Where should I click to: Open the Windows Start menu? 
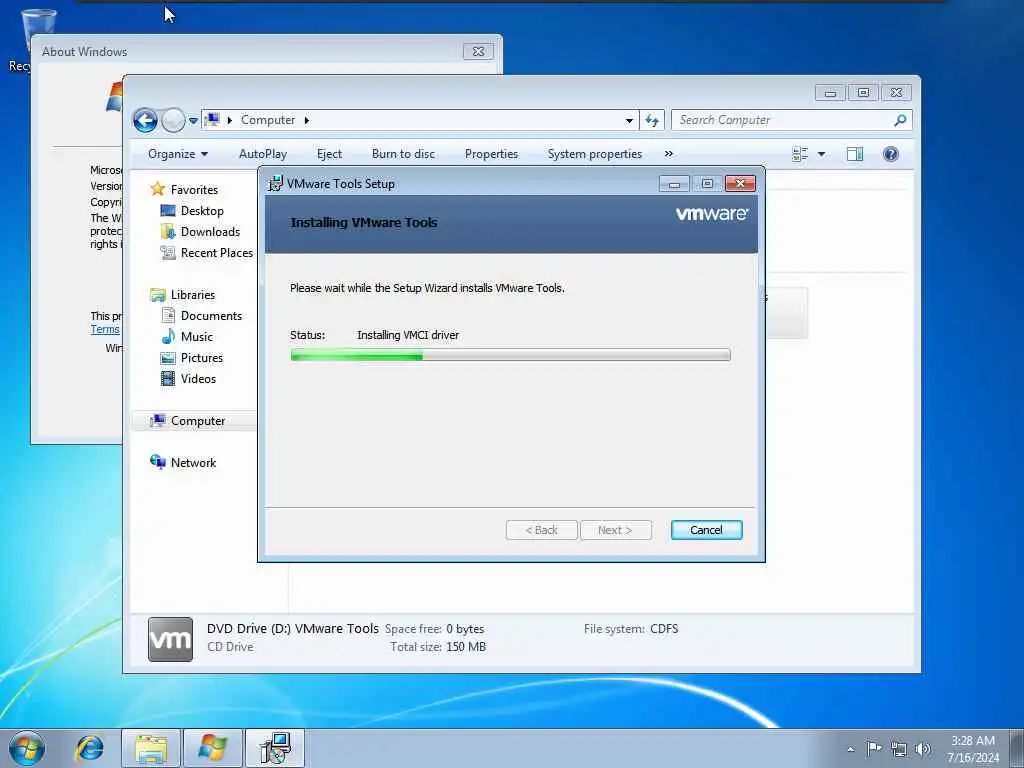click(x=27, y=748)
